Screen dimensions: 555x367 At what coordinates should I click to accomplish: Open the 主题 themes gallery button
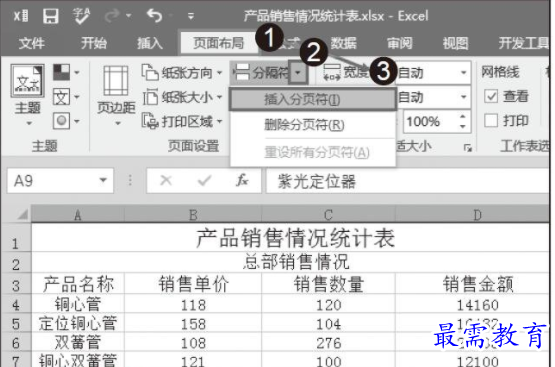tap(28, 96)
